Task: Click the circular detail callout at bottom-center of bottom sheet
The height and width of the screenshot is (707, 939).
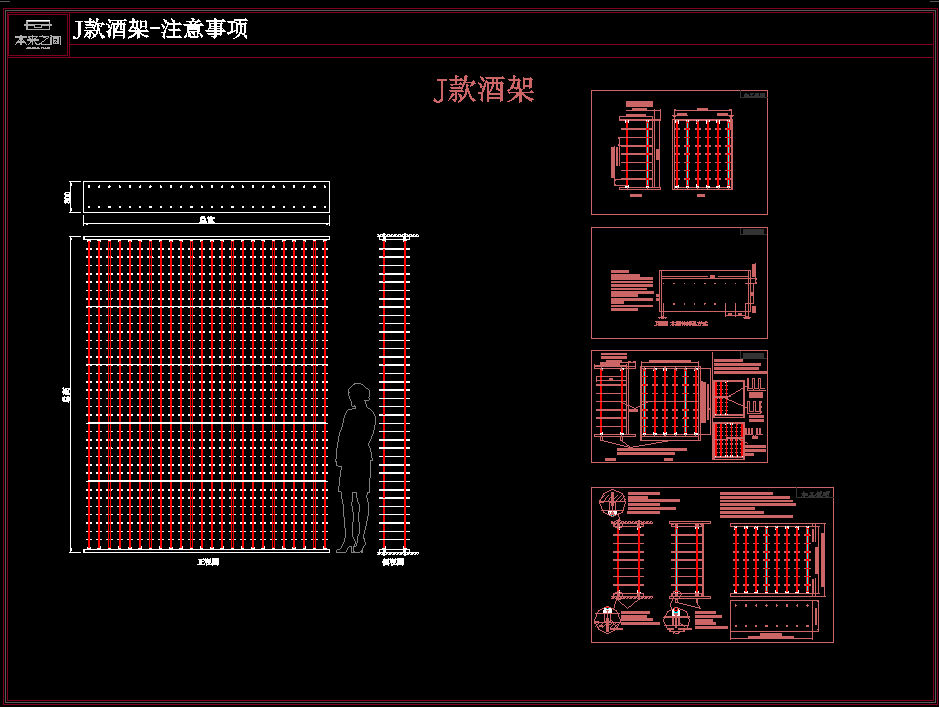Action: click(677, 618)
